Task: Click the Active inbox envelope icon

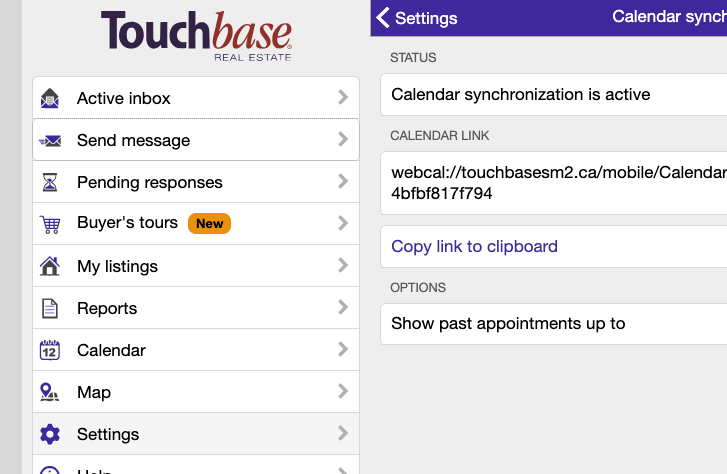Action: 49,98
